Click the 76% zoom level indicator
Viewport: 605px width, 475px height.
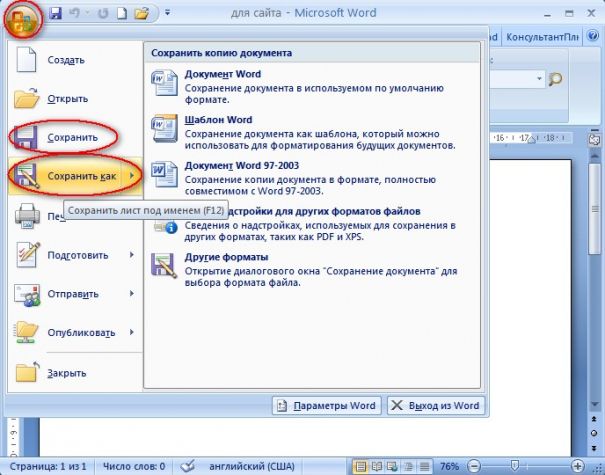coord(450,466)
